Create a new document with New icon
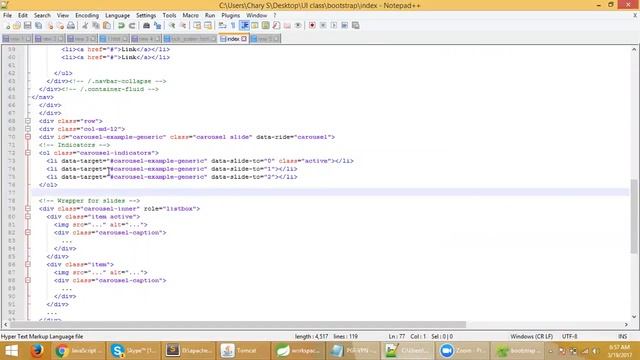This screenshot has height=360, width=640. pos(8,25)
